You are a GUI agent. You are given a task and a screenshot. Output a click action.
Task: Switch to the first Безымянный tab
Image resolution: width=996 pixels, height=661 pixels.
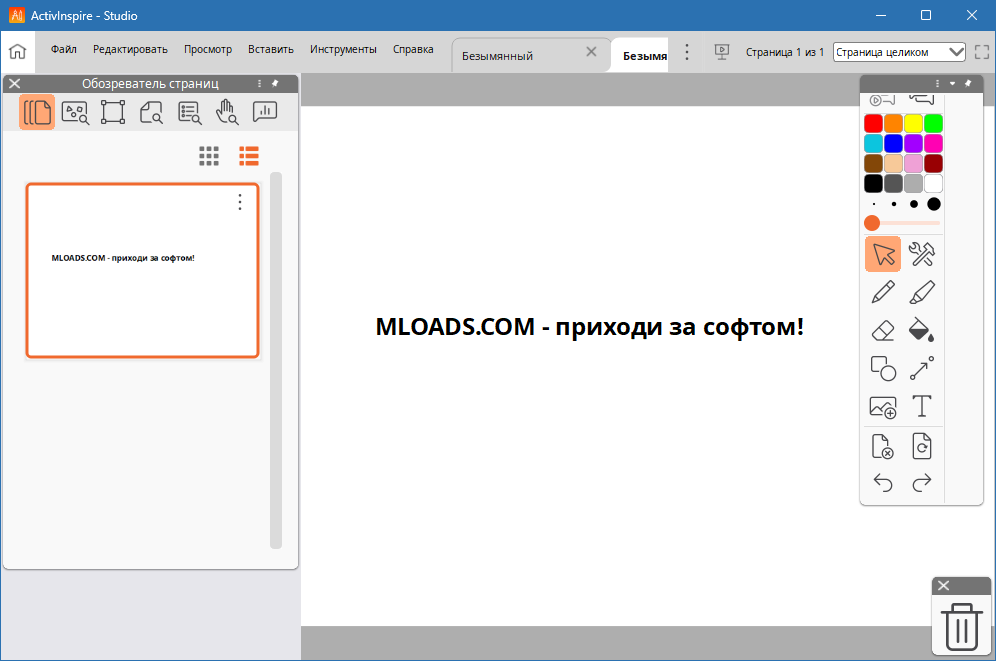click(497, 56)
